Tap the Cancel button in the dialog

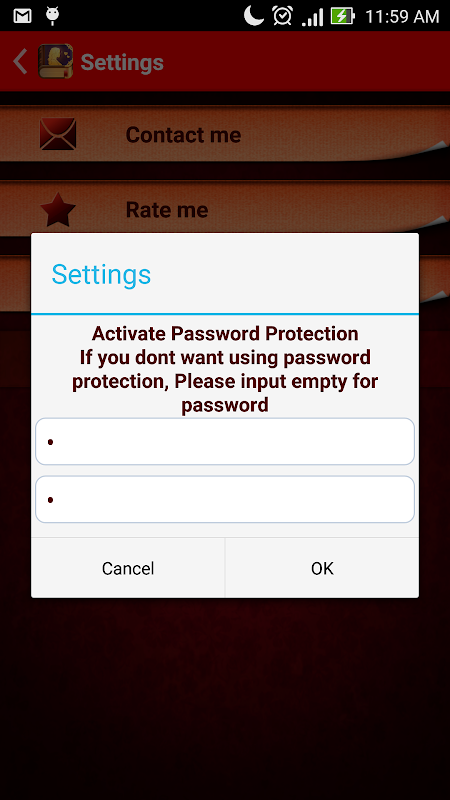(x=128, y=568)
